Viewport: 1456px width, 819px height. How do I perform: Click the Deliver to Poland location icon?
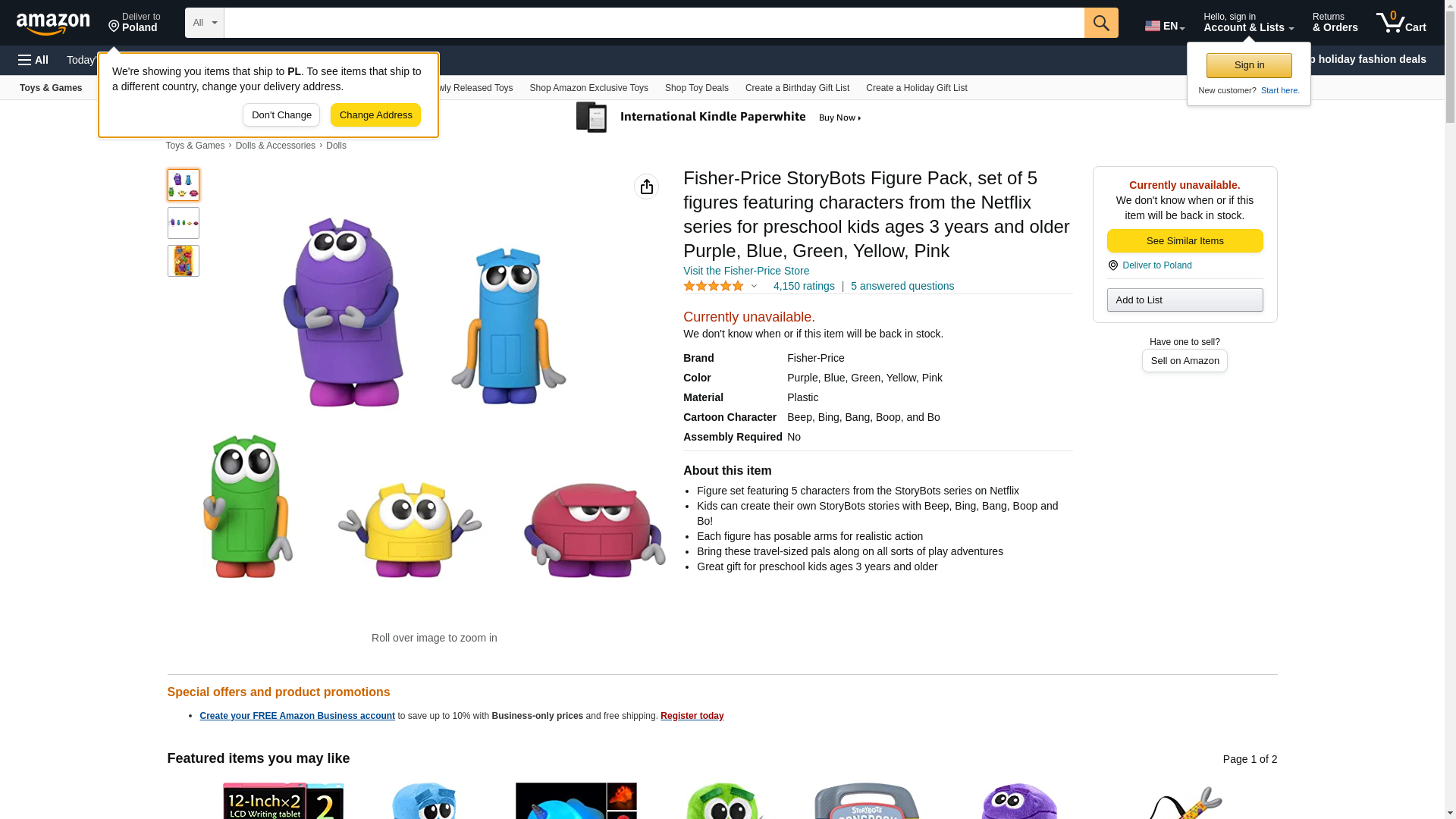pos(115,27)
